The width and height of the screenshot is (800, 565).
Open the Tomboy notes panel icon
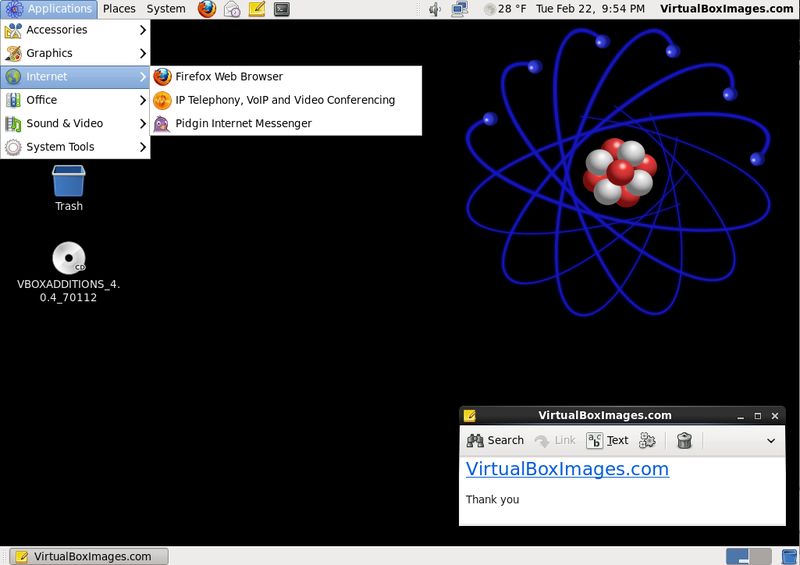(x=257, y=9)
